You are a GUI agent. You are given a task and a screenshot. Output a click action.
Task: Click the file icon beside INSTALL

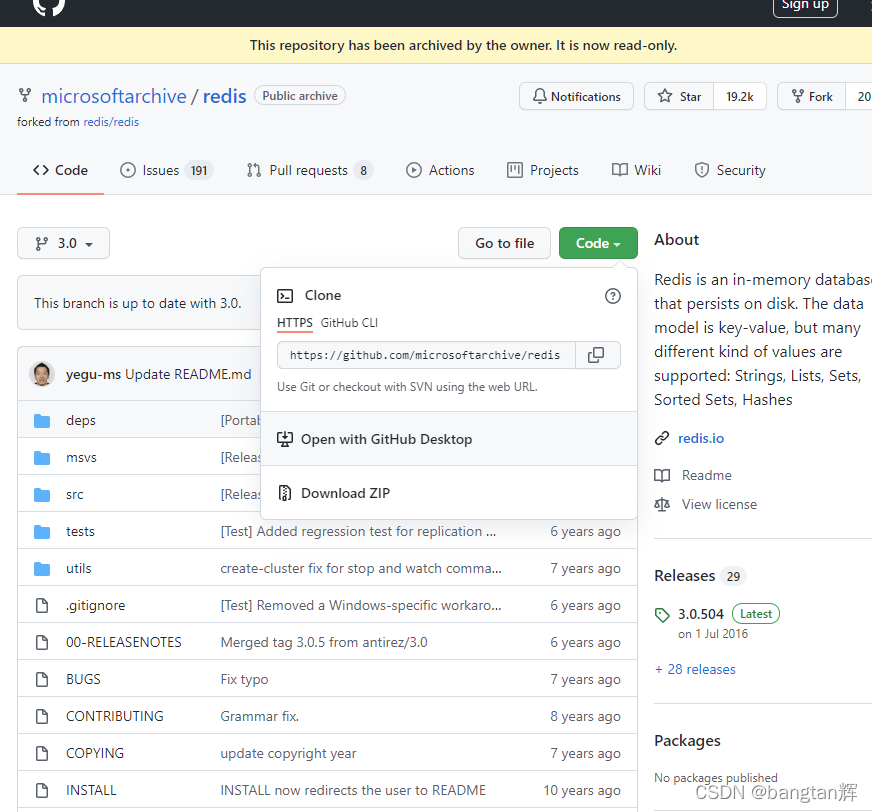[42, 790]
